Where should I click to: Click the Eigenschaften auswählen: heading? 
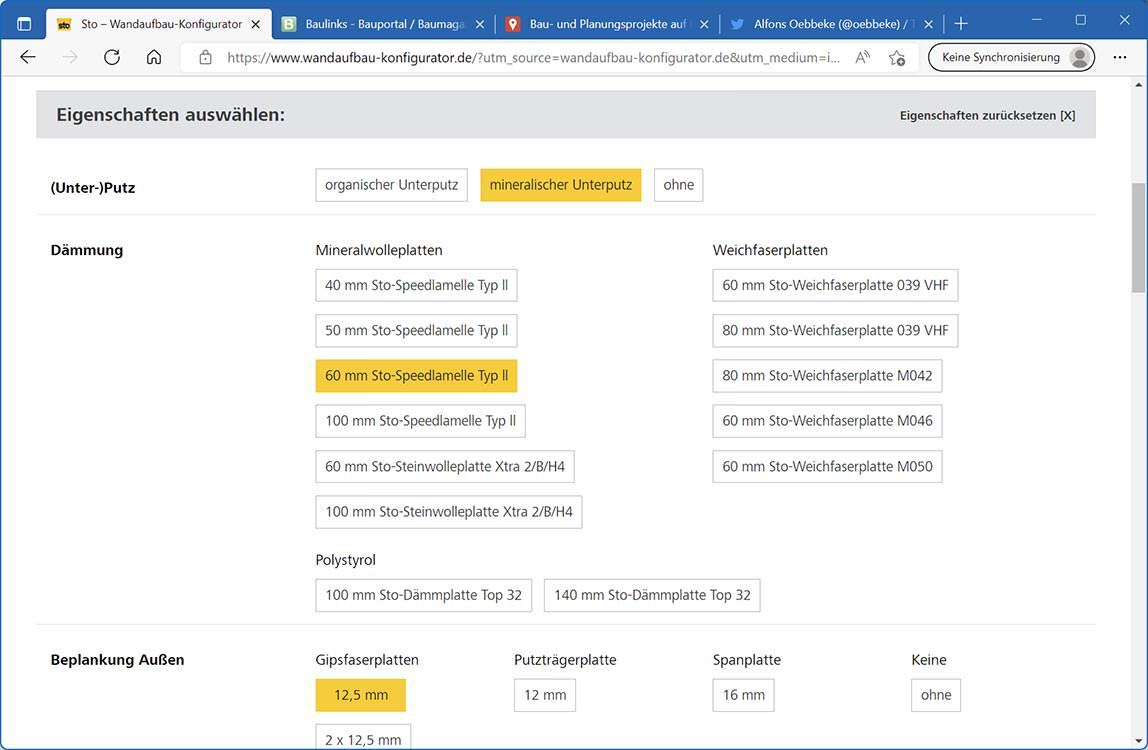tap(171, 115)
